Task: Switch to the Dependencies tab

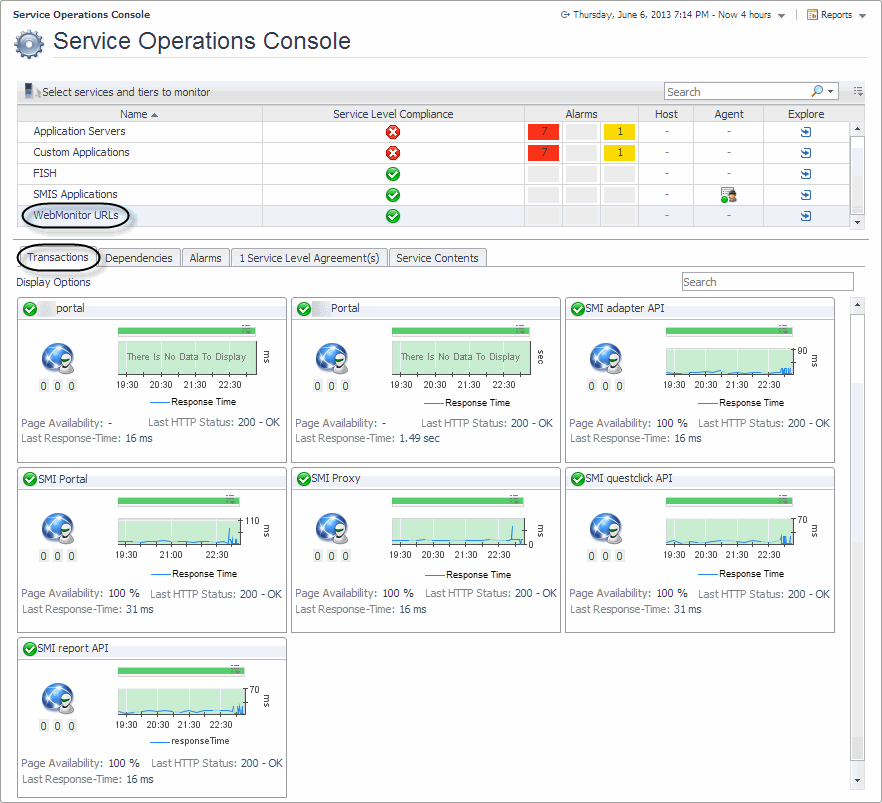Action: [x=139, y=258]
